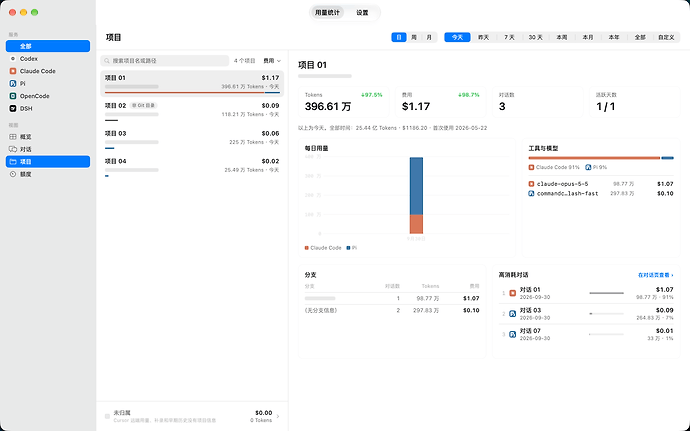Open the 自定义 custom date range
The width and height of the screenshot is (690, 431).
click(x=666, y=37)
